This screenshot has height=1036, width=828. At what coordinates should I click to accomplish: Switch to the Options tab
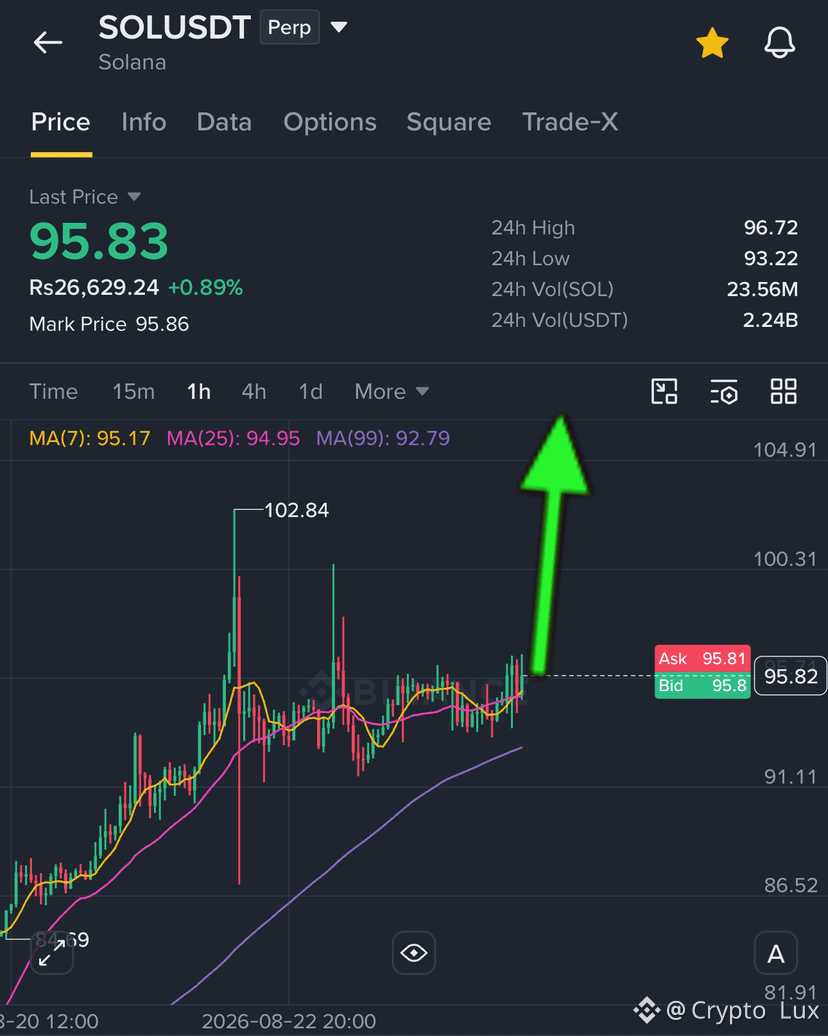tap(330, 122)
